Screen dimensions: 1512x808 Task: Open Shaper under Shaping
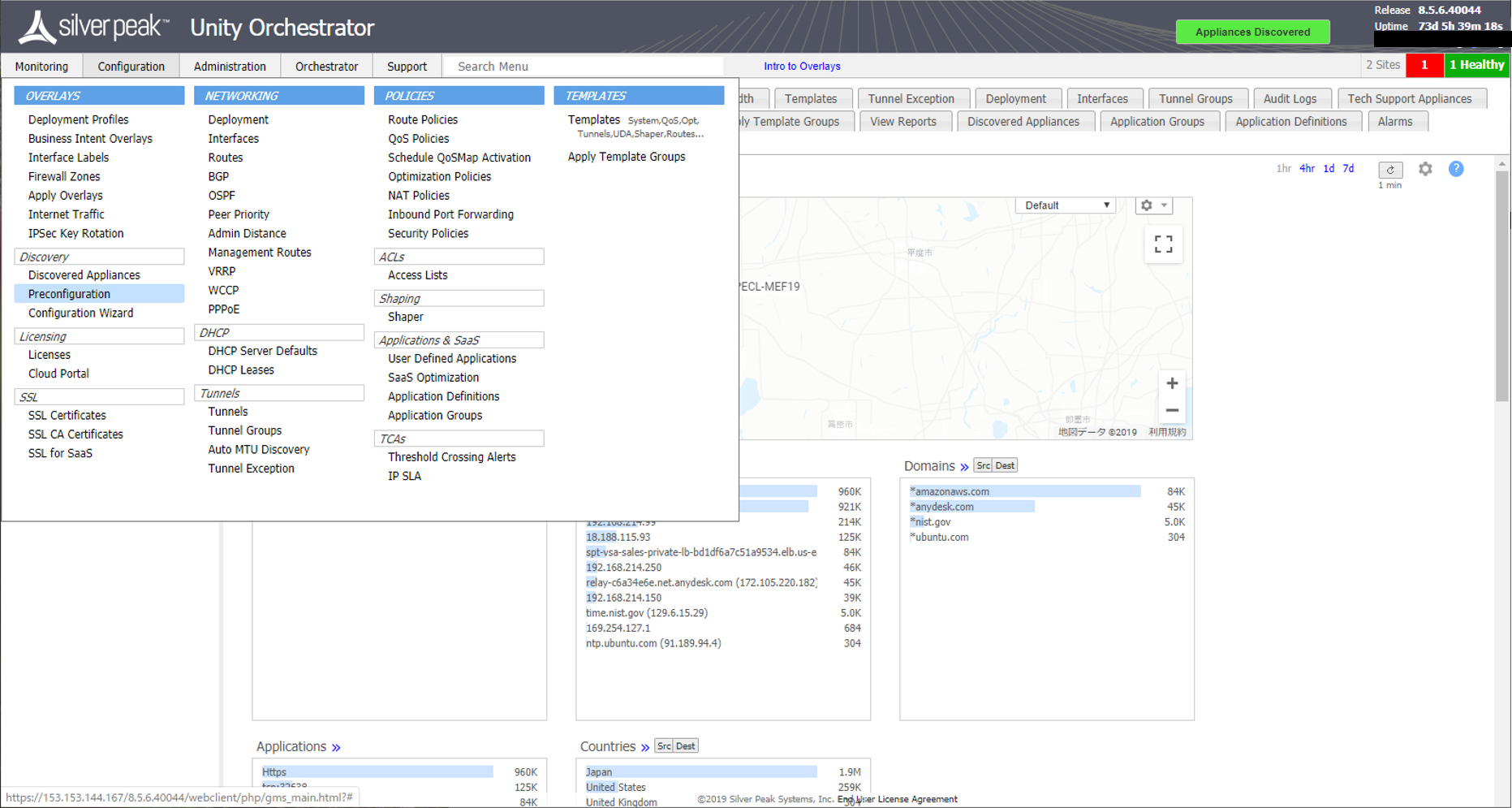pyautogui.click(x=406, y=317)
